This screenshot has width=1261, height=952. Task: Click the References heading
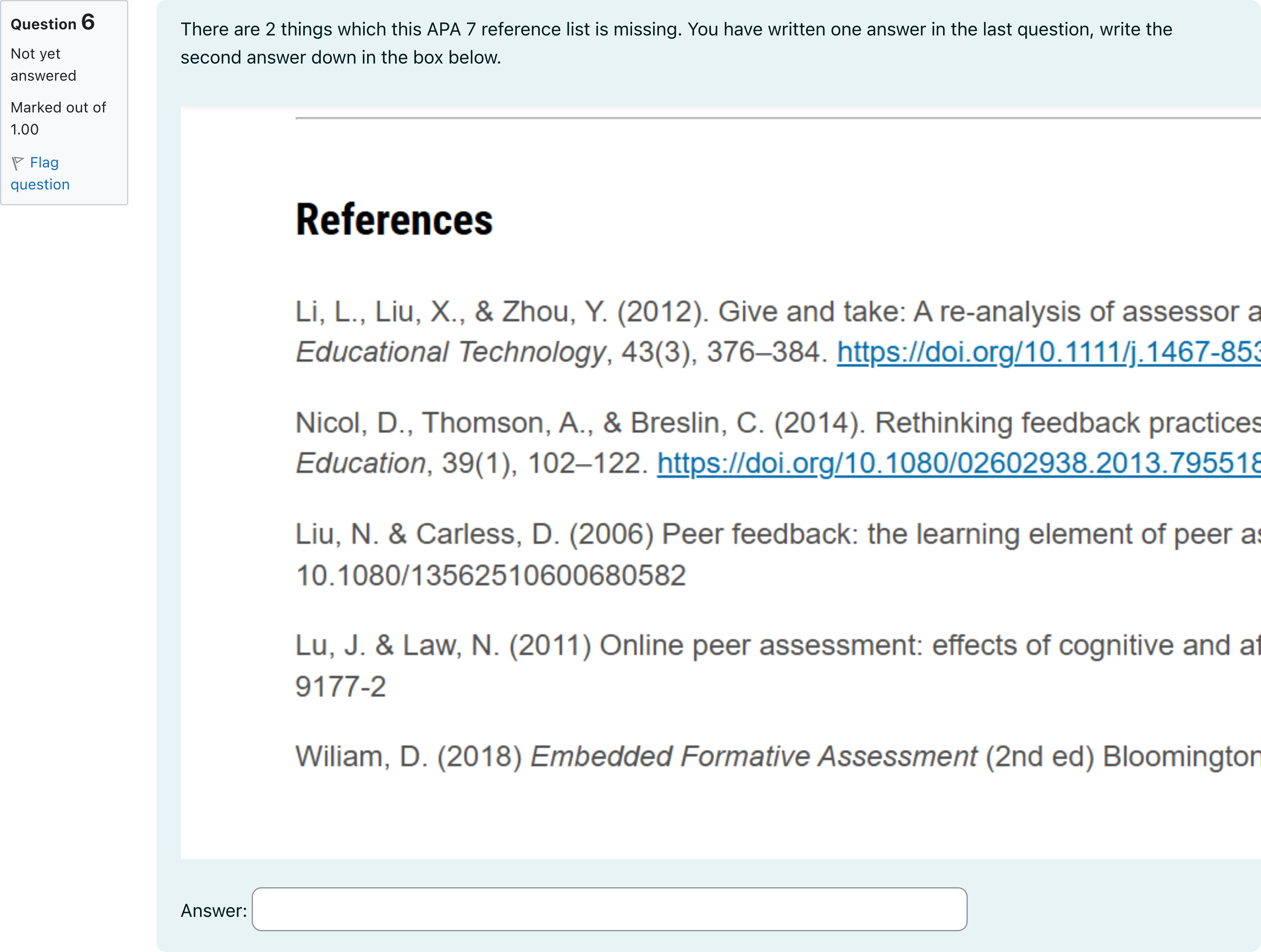394,219
